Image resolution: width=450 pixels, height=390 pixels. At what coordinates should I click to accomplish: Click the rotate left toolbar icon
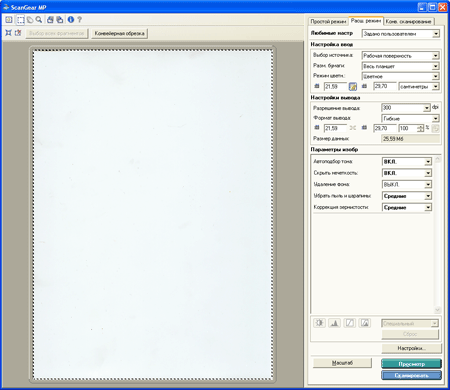click(x=50, y=20)
